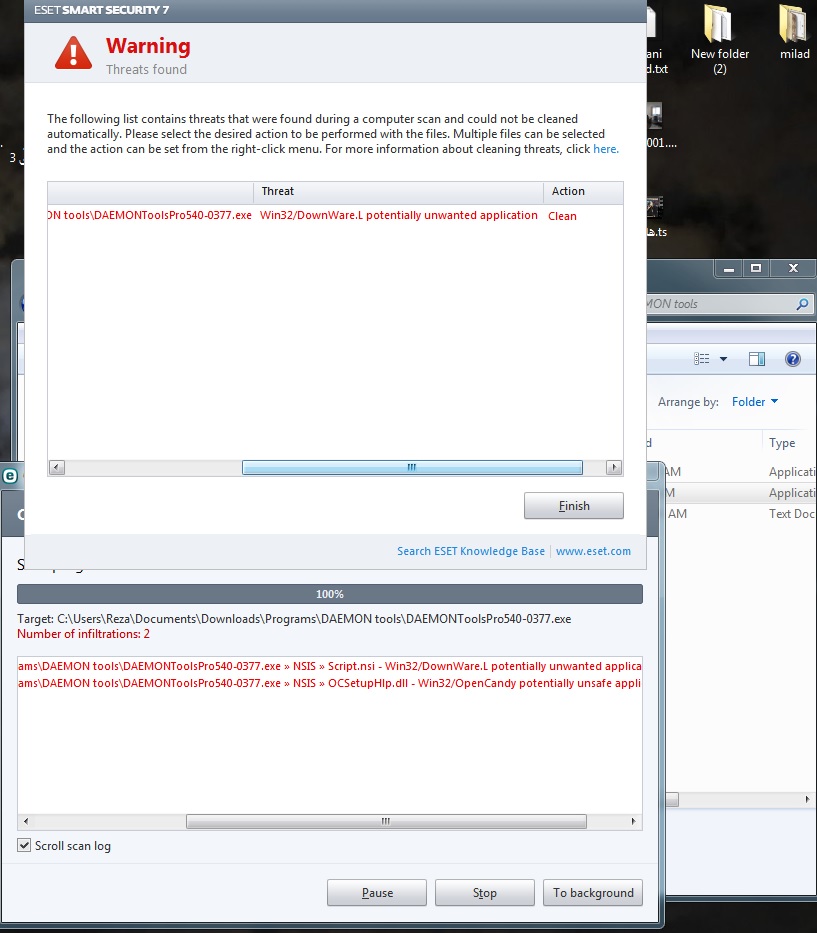Click the ESET logo icon behind the warning dialog
817x933 pixels.
[6, 476]
